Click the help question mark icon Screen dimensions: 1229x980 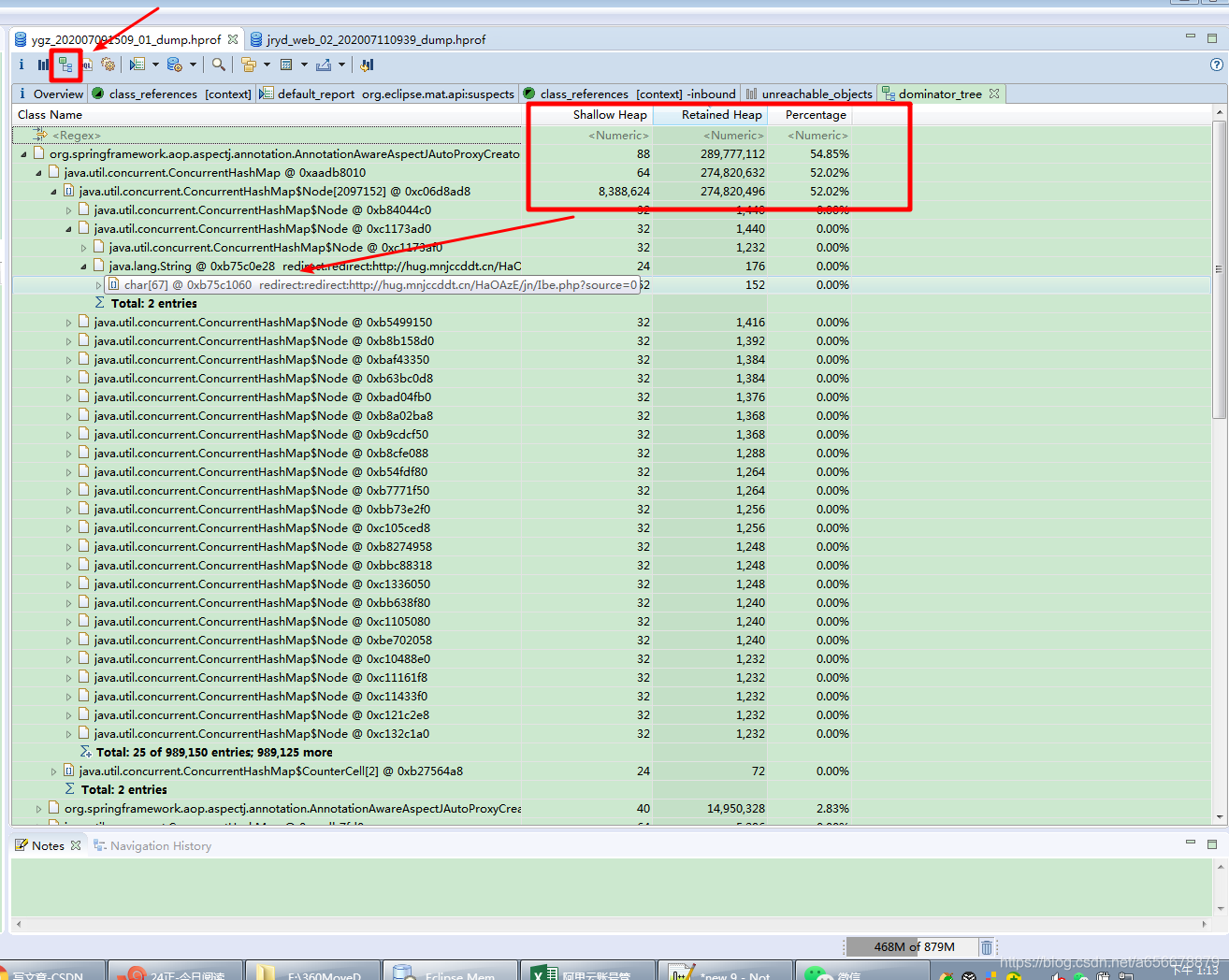pos(1216,65)
